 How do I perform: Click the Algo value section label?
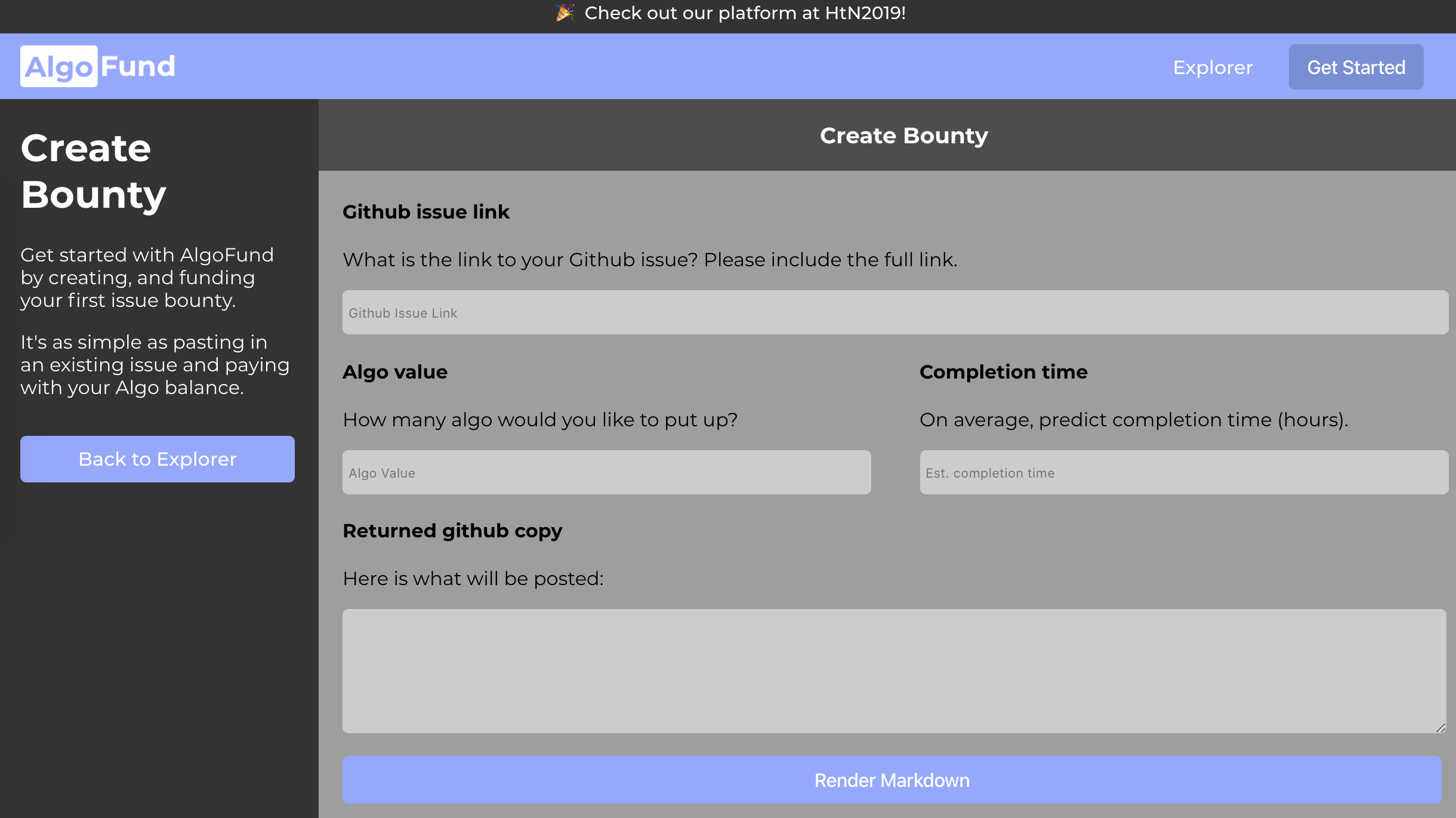point(395,372)
